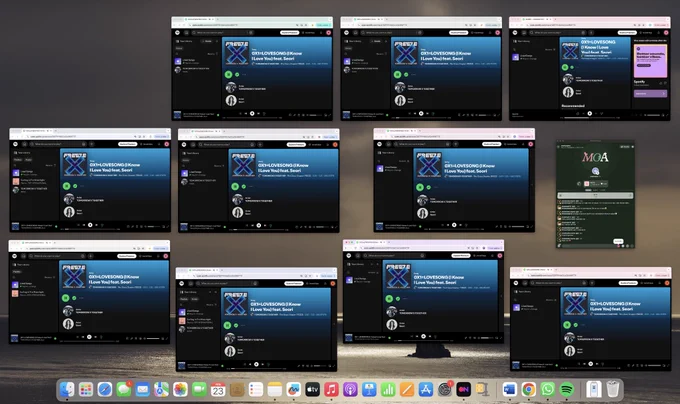Image resolution: width=680 pixels, height=404 pixels.
Task: Click purple arrow button below Spotify ad
Action: (x=650, y=93)
